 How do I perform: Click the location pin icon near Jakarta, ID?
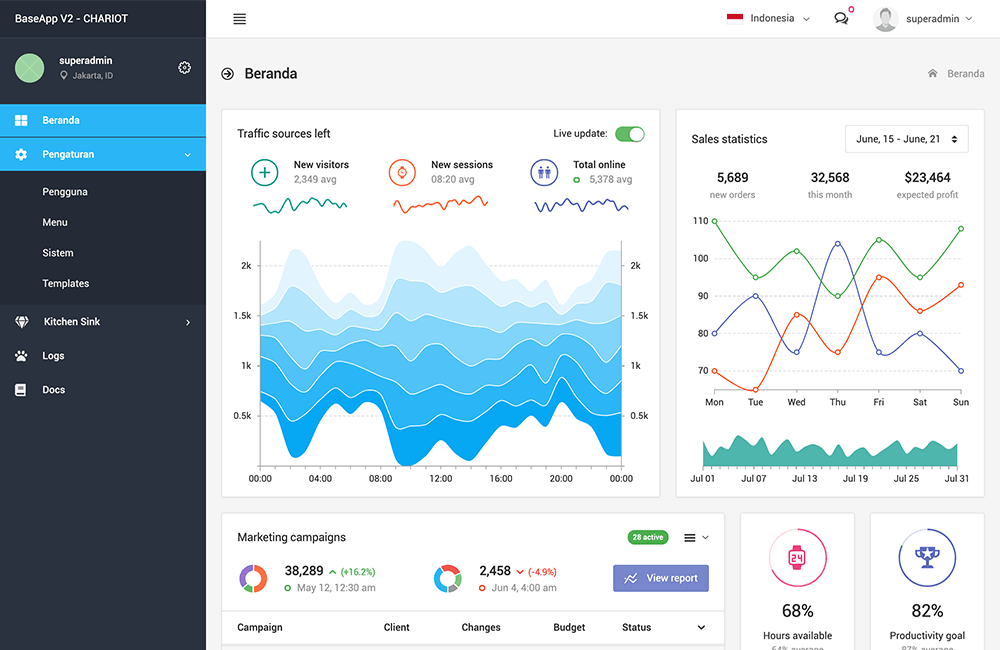(x=64, y=75)
